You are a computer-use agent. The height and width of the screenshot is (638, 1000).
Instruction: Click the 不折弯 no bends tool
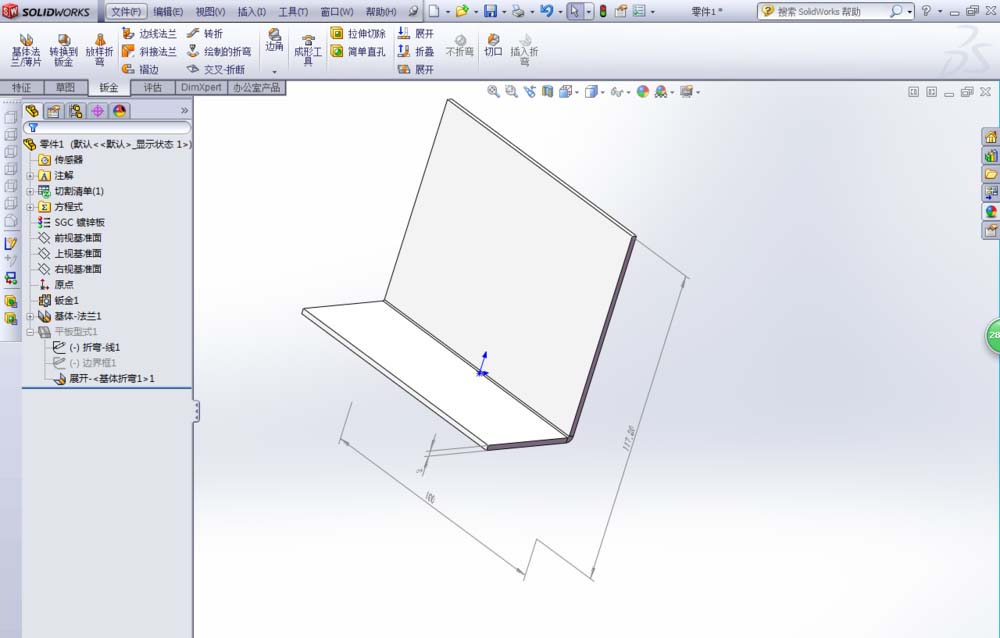coord(459,45)
